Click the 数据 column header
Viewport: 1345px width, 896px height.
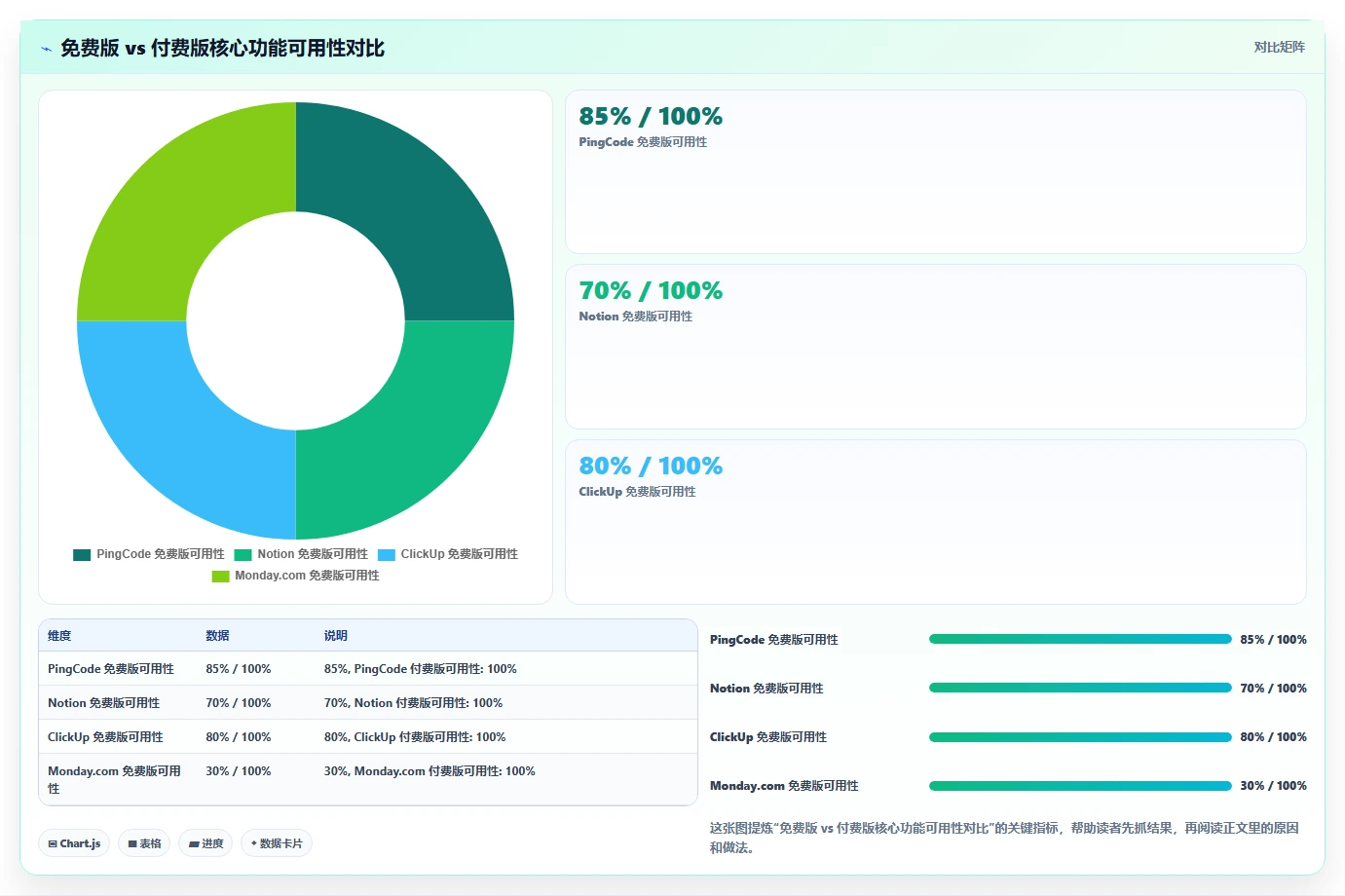pos(217,636)
